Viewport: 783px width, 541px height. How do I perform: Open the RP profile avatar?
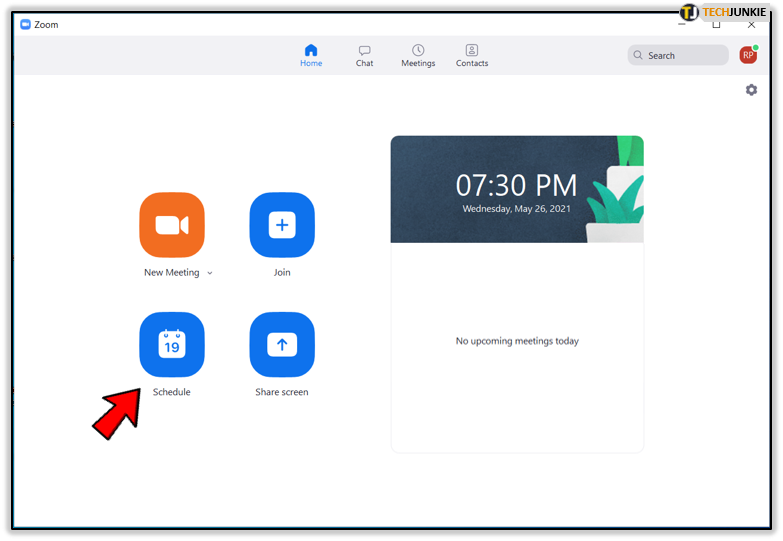(x=748, y=55)
